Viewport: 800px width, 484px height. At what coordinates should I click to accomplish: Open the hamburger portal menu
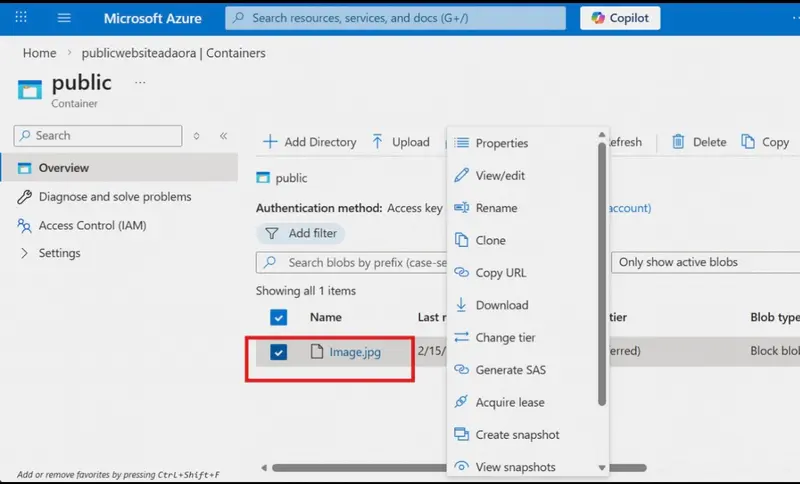point(64,18)
